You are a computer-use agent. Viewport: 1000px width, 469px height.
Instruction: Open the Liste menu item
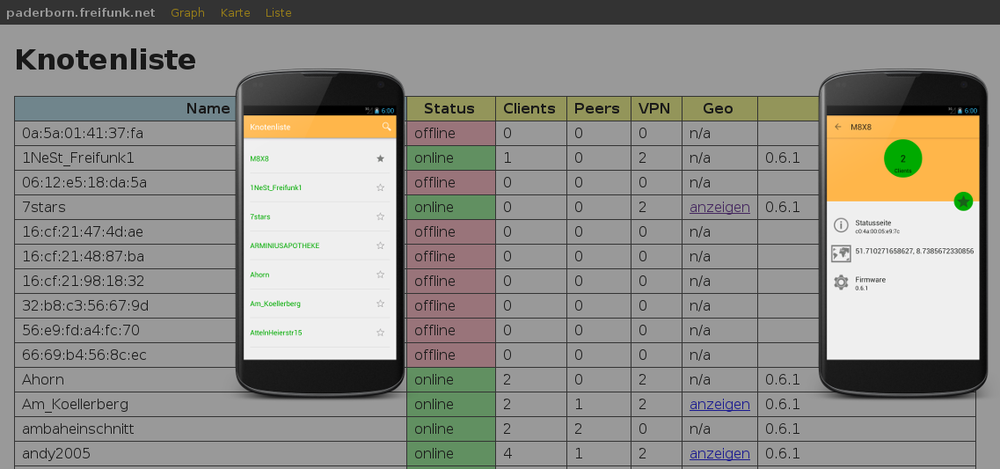tap(279, 13)
